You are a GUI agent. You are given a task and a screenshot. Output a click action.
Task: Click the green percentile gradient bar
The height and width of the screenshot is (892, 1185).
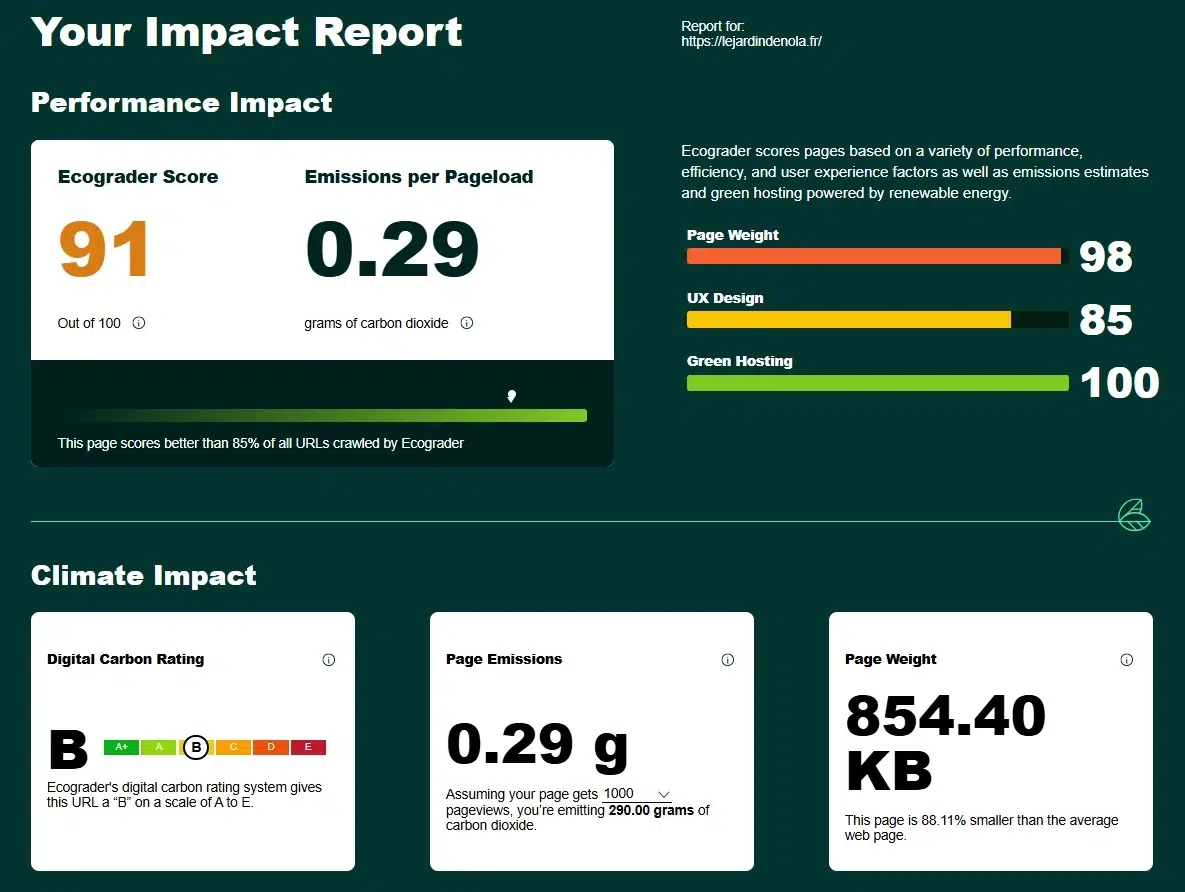click(325, 415)
